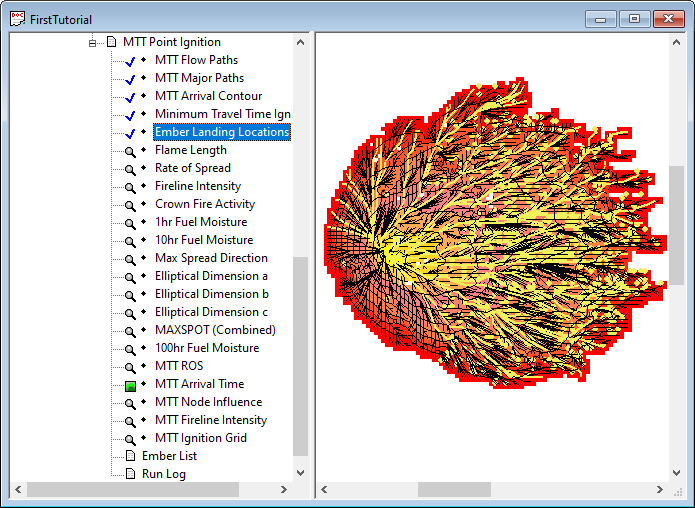This screenshot has width=695, height=508.
Task: Click the Run Log document icon
Action: point(130,474)
